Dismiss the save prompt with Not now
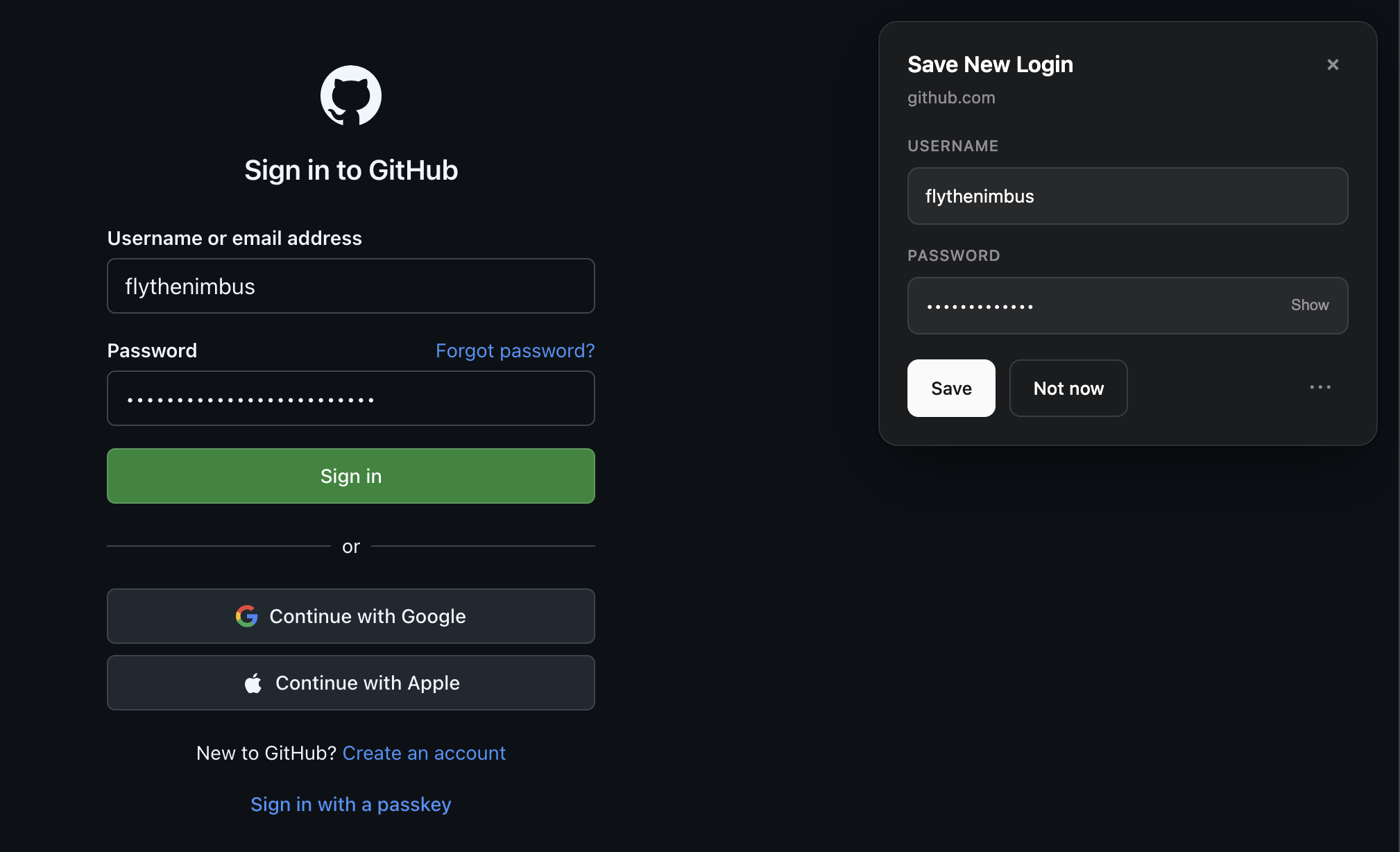The height and width of the screenshot is (852, 1400). (x=1068, y=388)
